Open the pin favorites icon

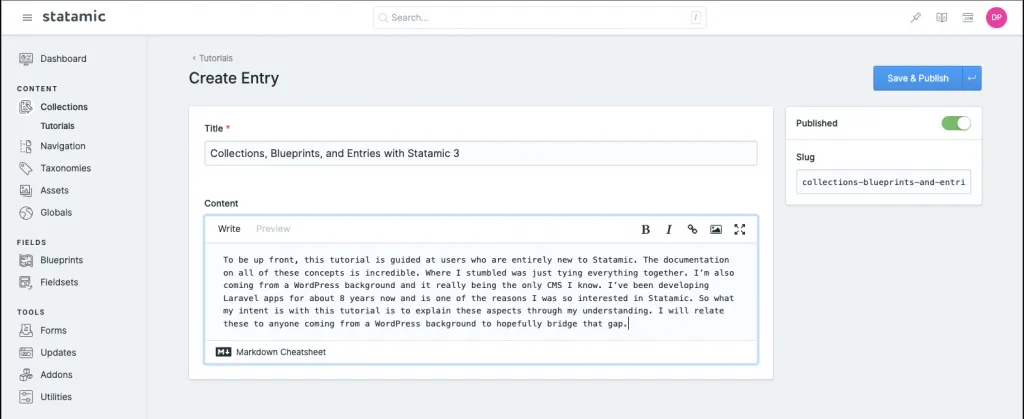coord(916,18)
